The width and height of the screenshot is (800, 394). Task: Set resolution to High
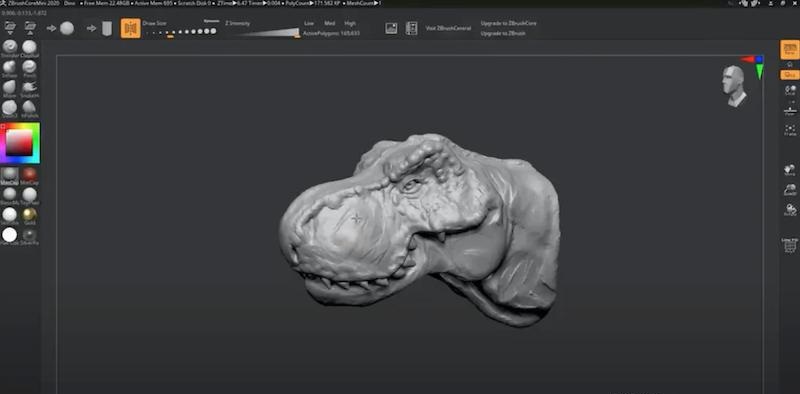pos(350,23)
